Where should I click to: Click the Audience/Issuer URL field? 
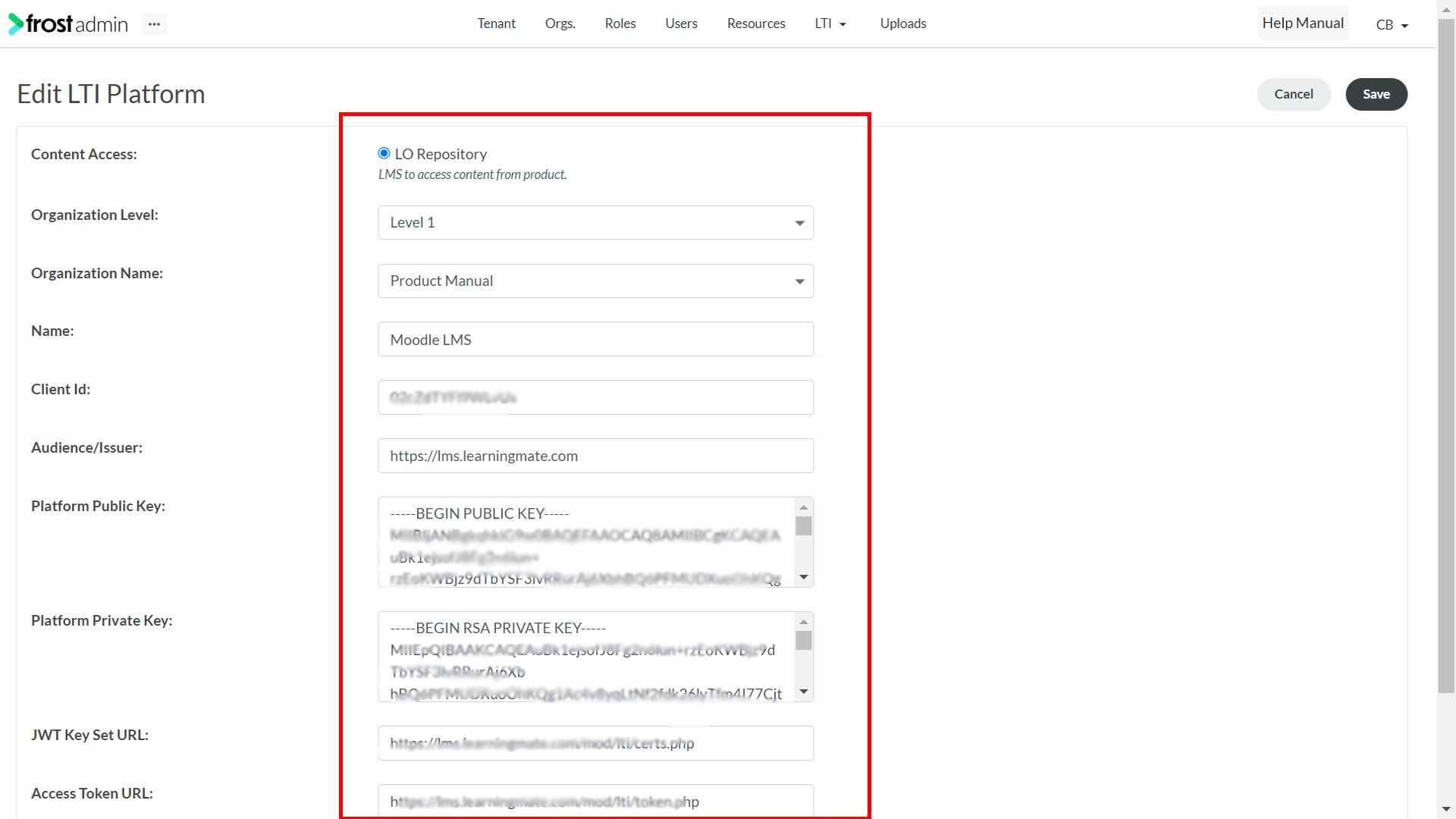tap(595, 456)
